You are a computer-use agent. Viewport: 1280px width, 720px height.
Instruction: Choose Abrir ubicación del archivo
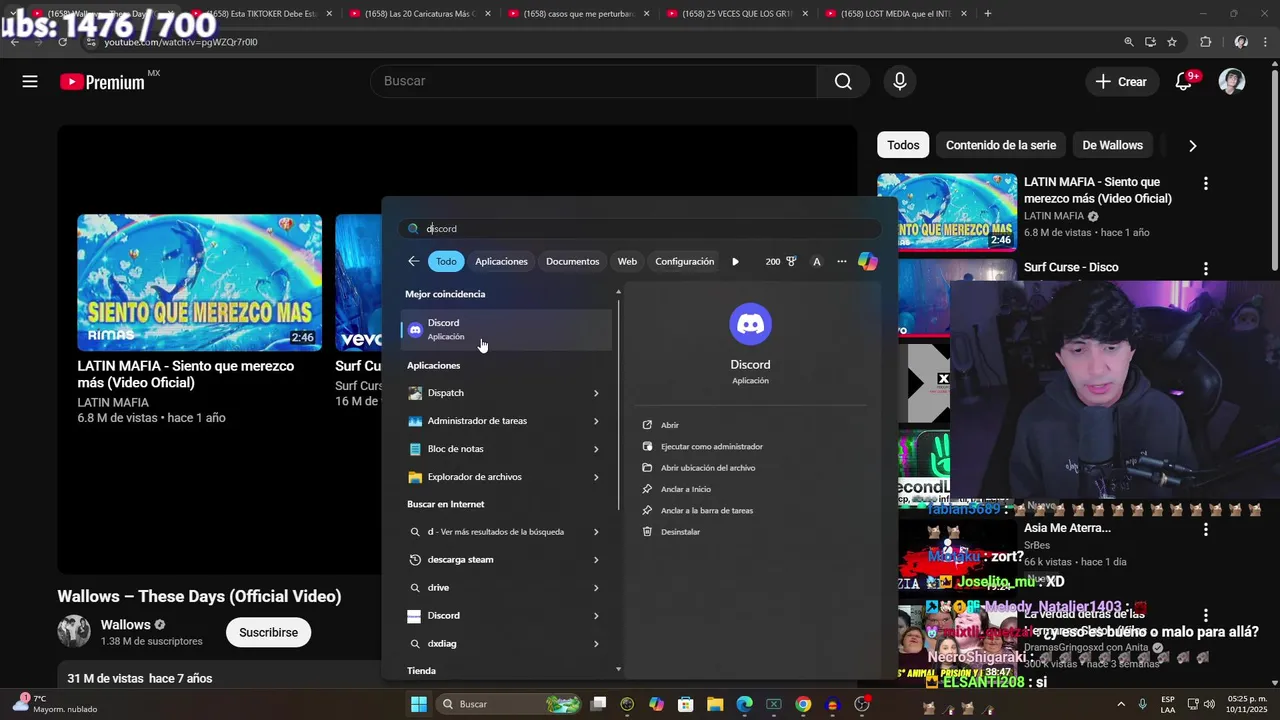[698, 468]
